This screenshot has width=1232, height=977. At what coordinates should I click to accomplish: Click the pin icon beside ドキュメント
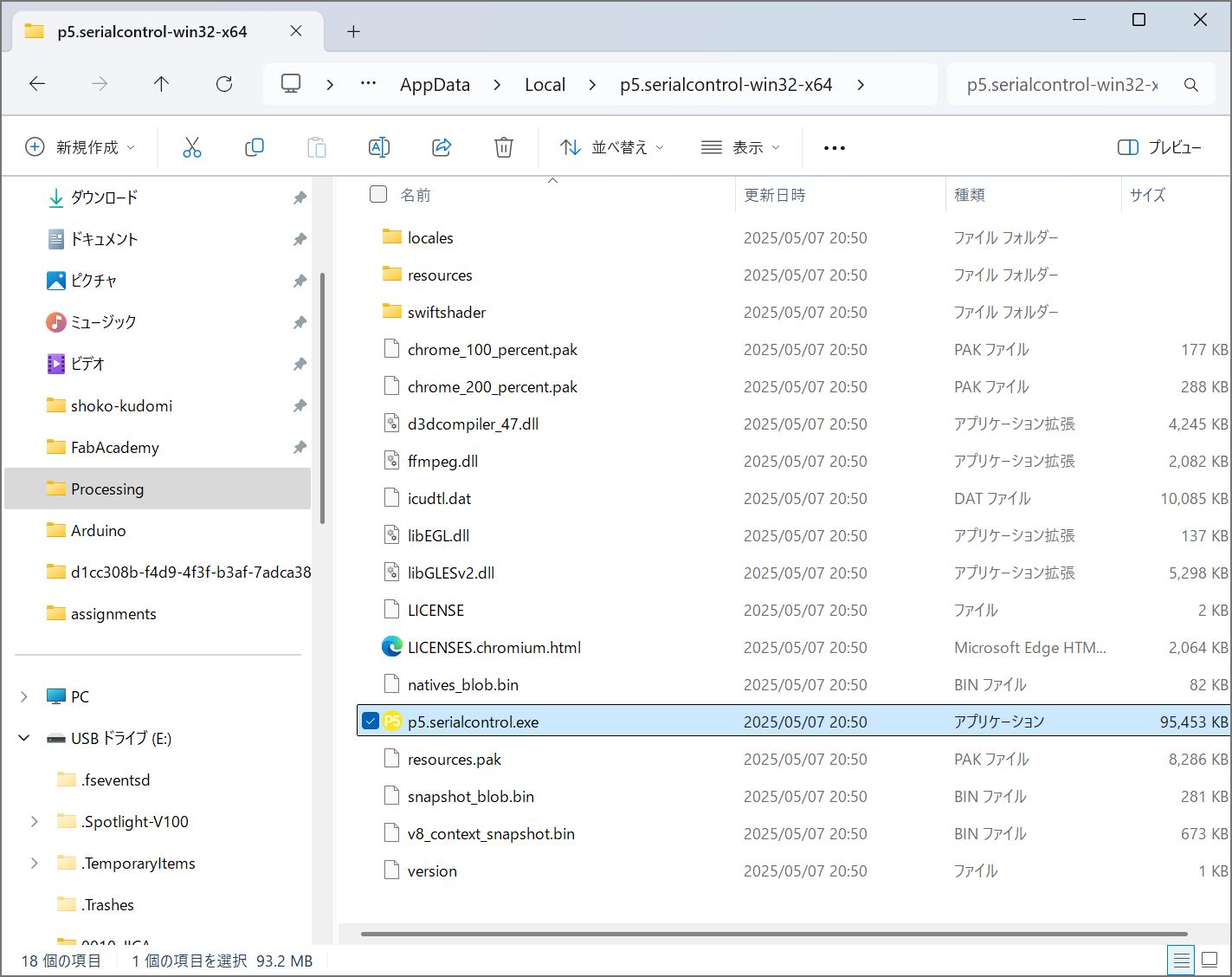pyautogui.click(x=300, y=239)
